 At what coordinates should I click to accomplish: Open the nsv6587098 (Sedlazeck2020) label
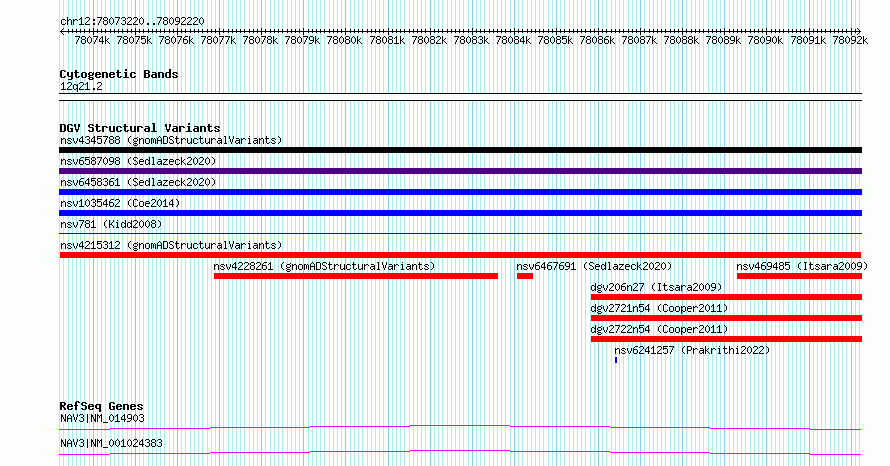[x=138, y=161]
